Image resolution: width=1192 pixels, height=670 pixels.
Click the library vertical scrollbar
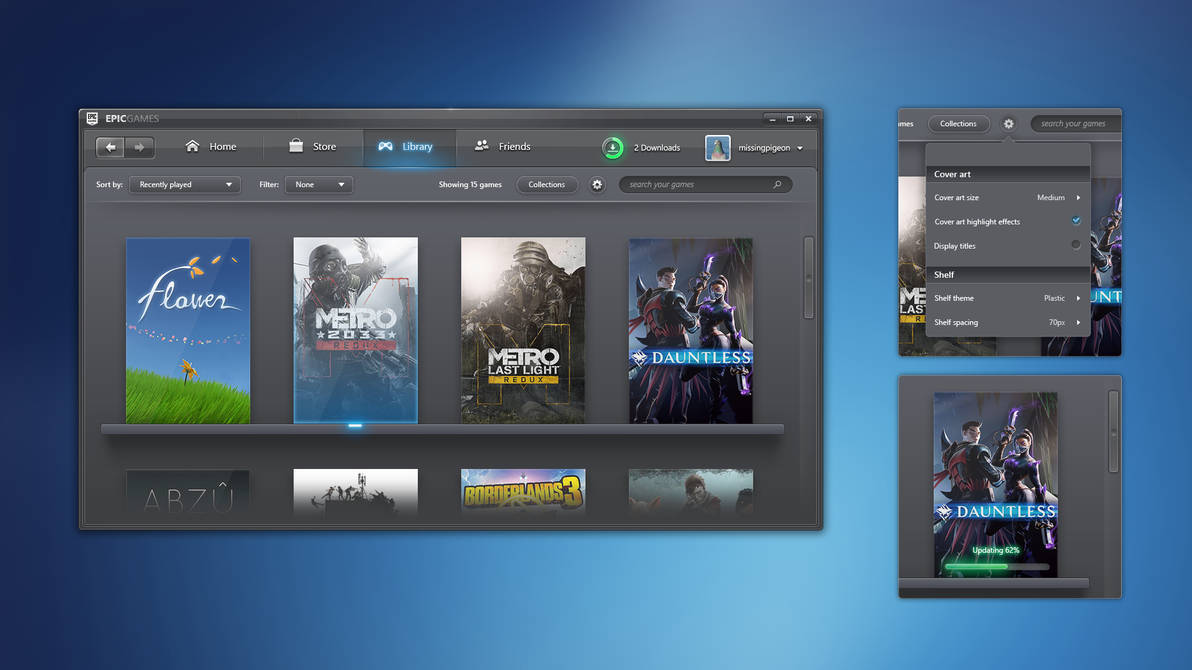click(x=809, y=278)
